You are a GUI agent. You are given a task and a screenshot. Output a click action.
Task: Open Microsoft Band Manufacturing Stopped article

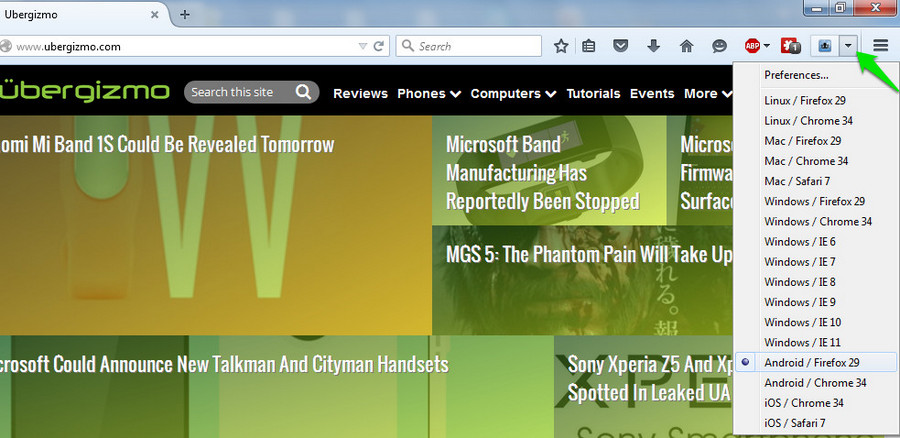point(542,172)
